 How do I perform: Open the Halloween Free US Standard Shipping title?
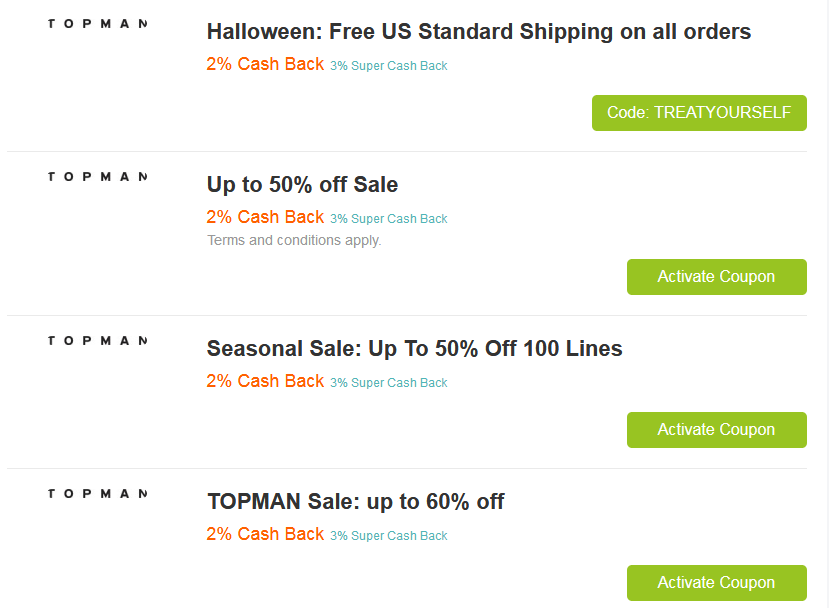tap(478, 31)
